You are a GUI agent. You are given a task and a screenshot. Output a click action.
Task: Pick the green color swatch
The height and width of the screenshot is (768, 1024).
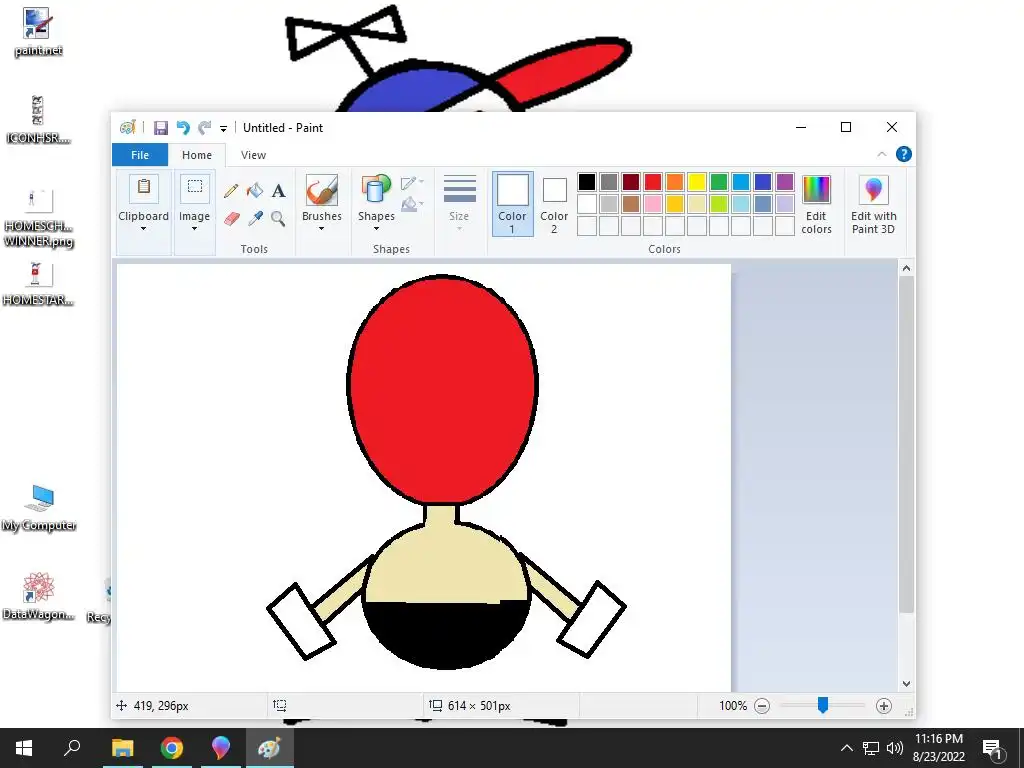(x=719, y=182)
